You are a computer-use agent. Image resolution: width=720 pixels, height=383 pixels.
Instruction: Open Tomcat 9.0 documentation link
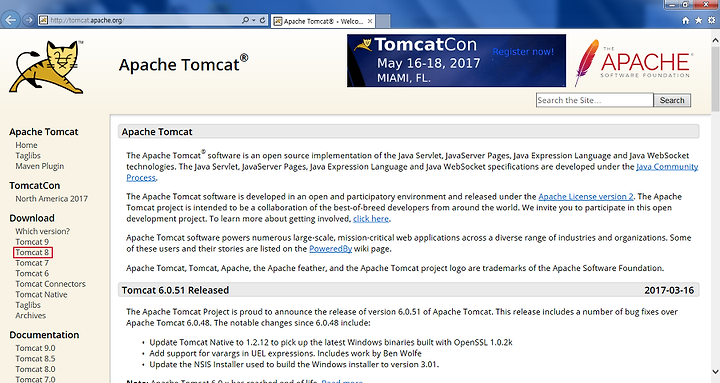coord(35,349)
